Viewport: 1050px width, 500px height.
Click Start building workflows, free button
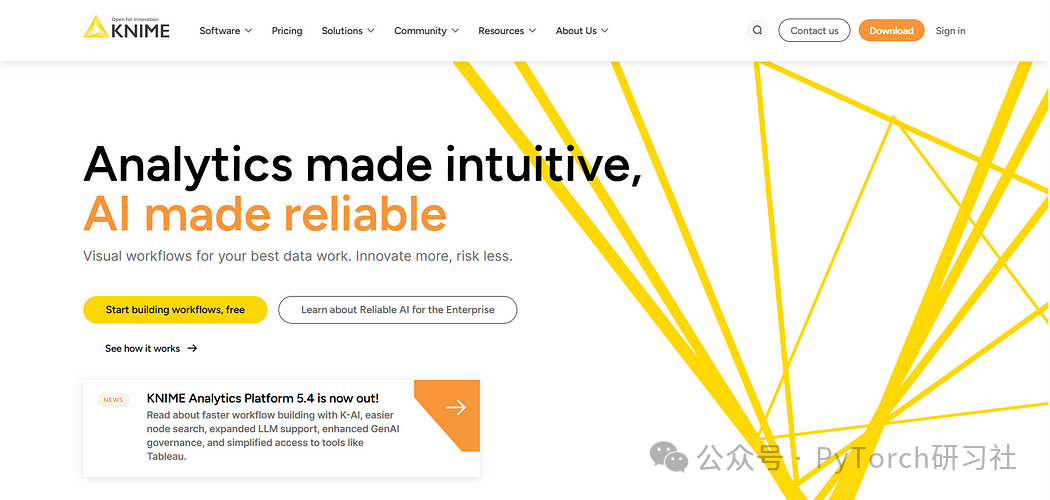tap(175, 310)
